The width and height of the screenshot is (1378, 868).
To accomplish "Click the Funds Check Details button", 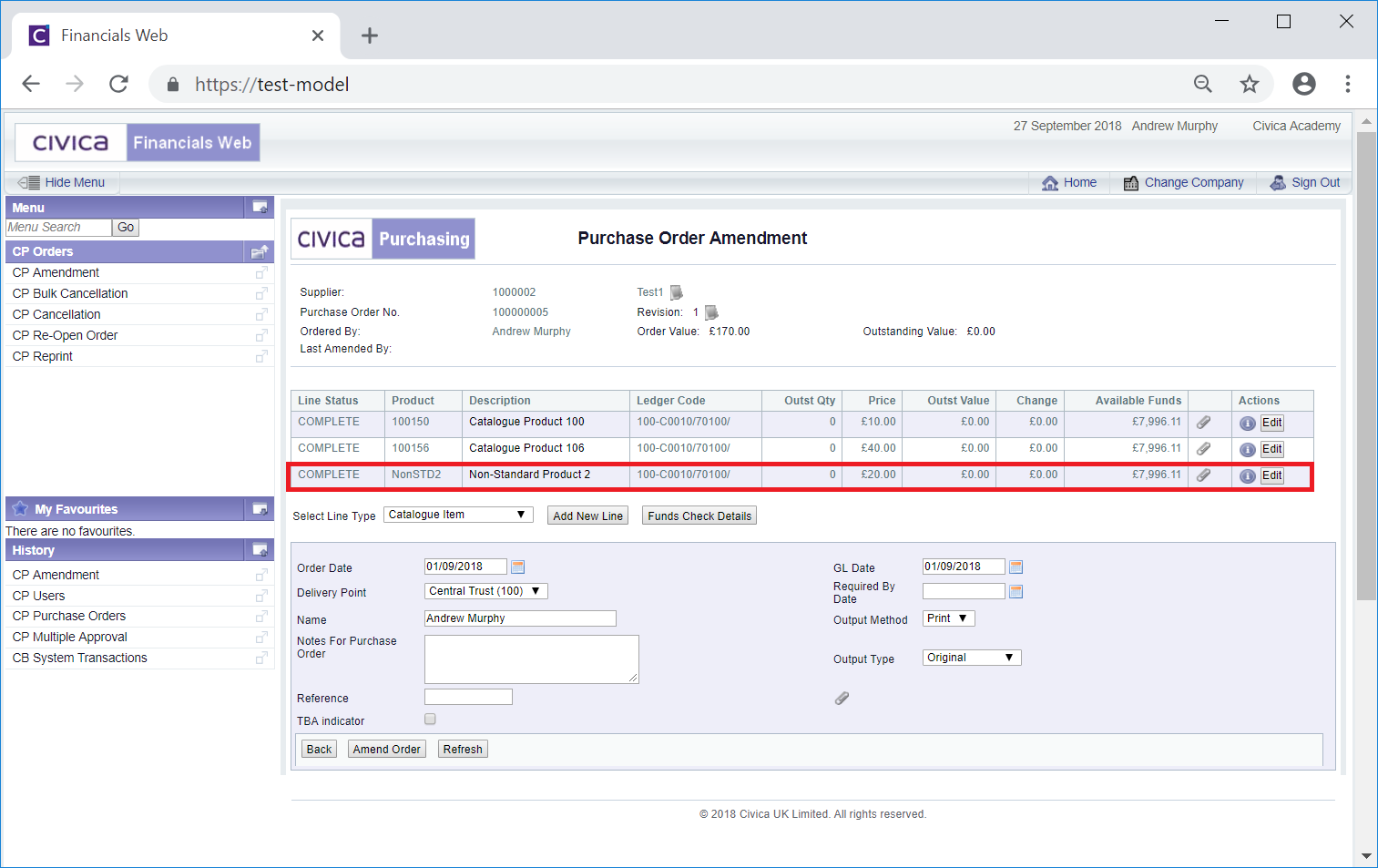I will pyautogui.click(x=699, y=516).
